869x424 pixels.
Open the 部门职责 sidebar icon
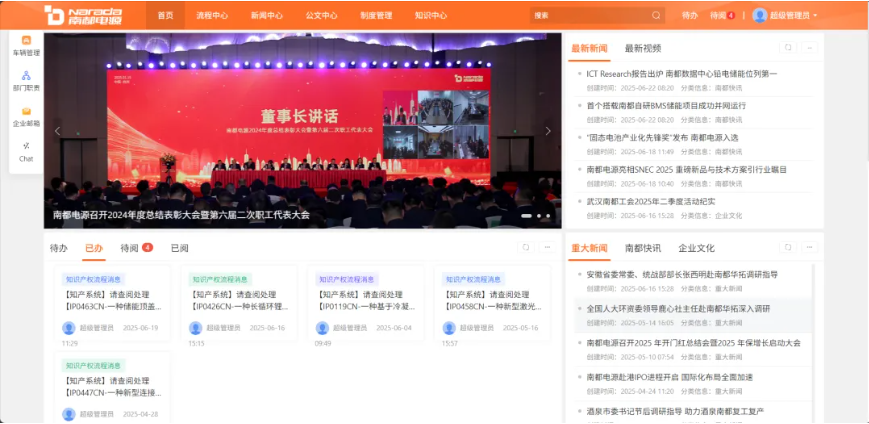click(x=26, y=75)
